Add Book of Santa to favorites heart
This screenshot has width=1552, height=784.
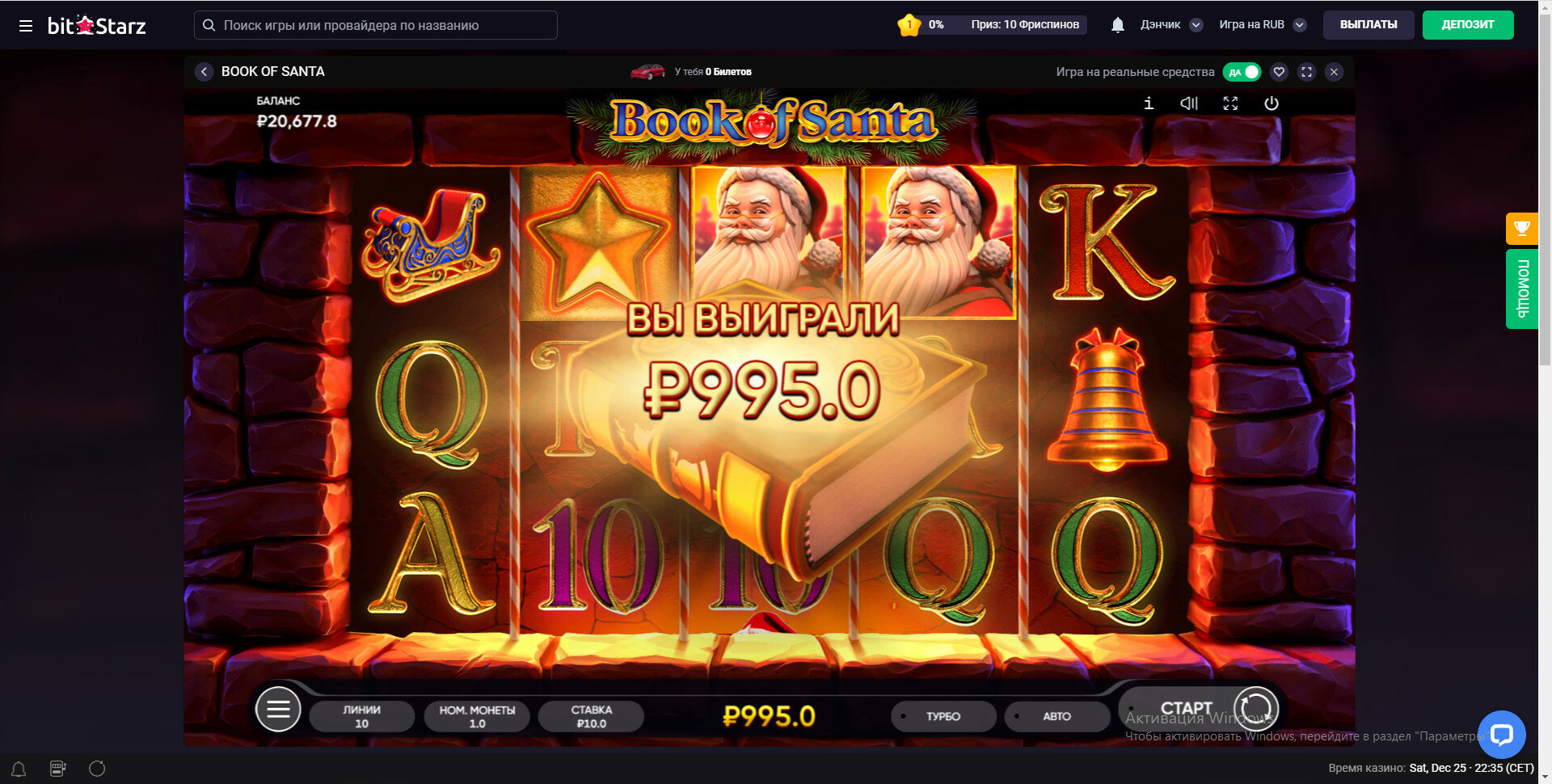click(x=1279, y=72)
